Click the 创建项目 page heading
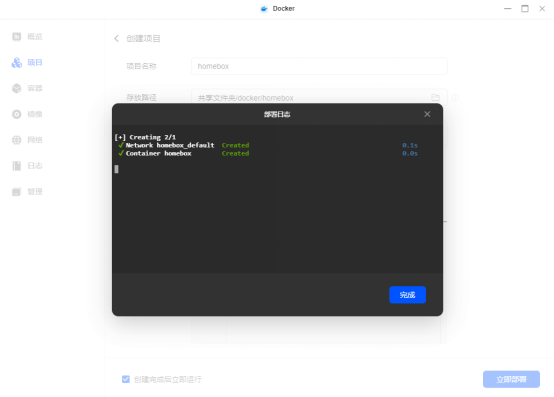 click(143, 38)
